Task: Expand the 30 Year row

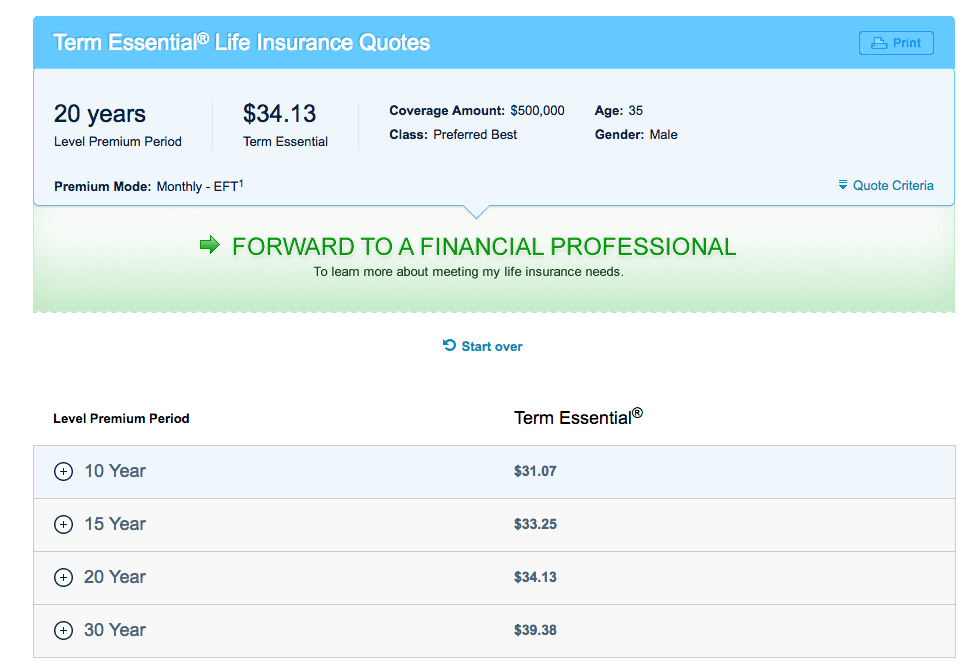Action: click(x=63, y=631)
